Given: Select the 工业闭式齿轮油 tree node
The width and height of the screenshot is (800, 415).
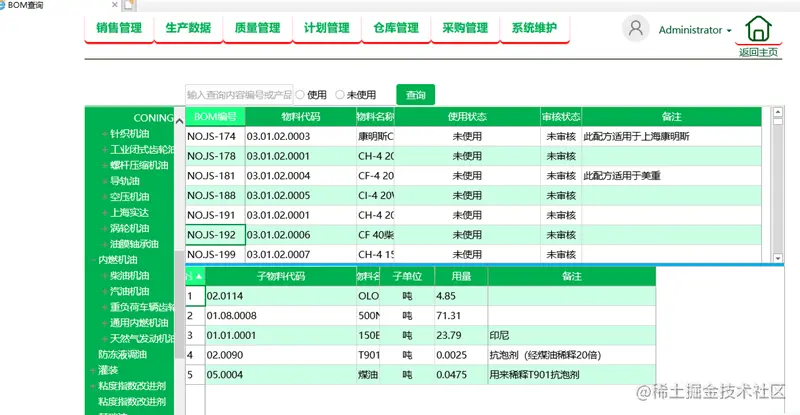Looking at the screenshot, I should [x=142, y=150].
